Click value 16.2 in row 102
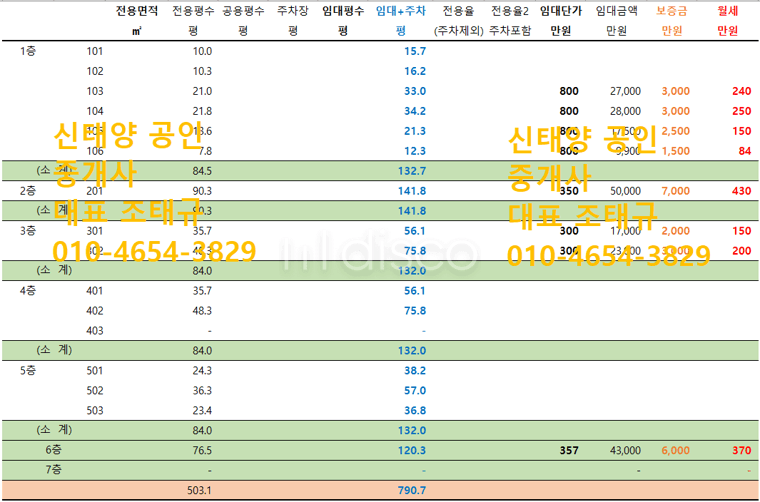The height and width of the screenshot is (502, 760). point(415,71)
